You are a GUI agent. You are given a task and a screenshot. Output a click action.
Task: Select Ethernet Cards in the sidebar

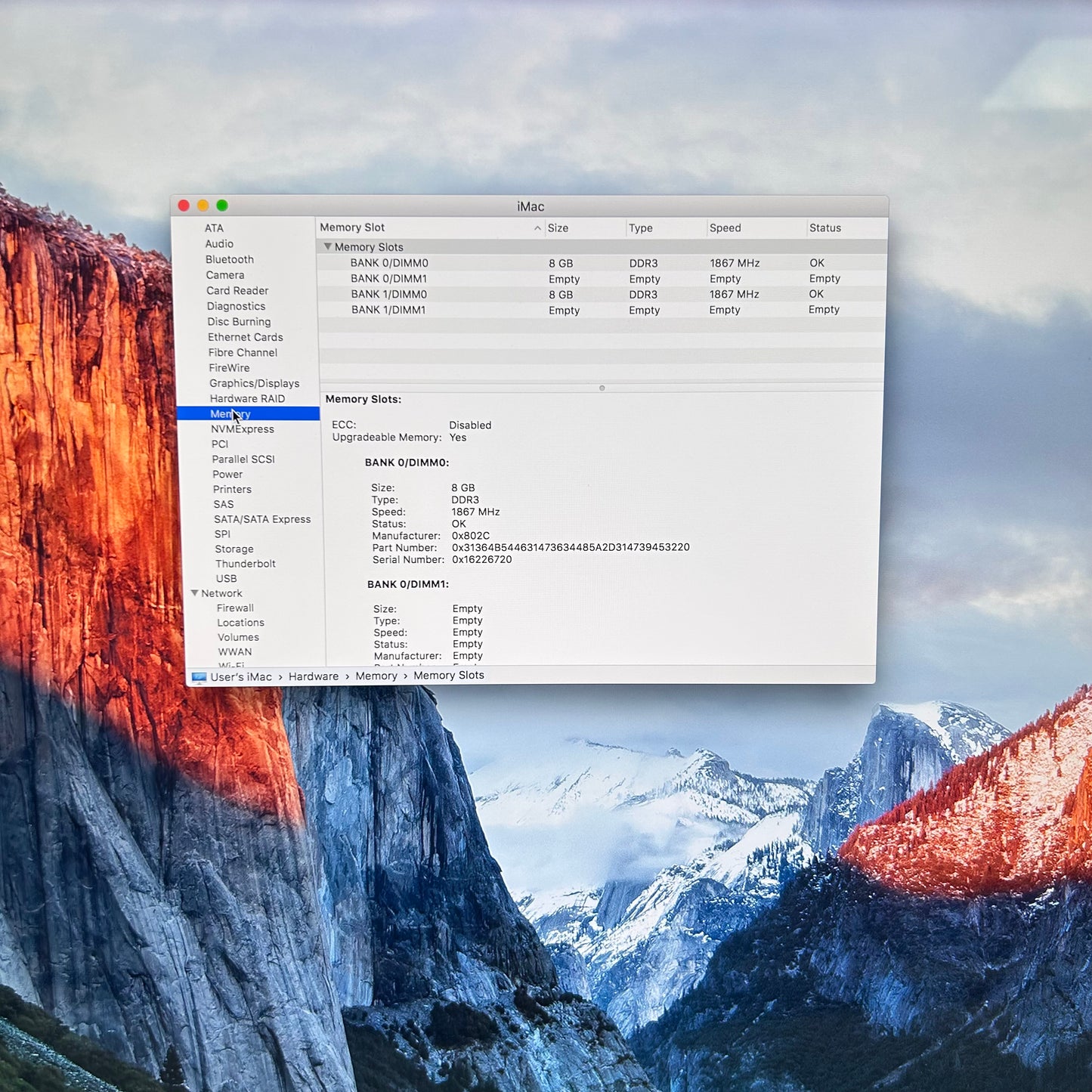(246, 337)
